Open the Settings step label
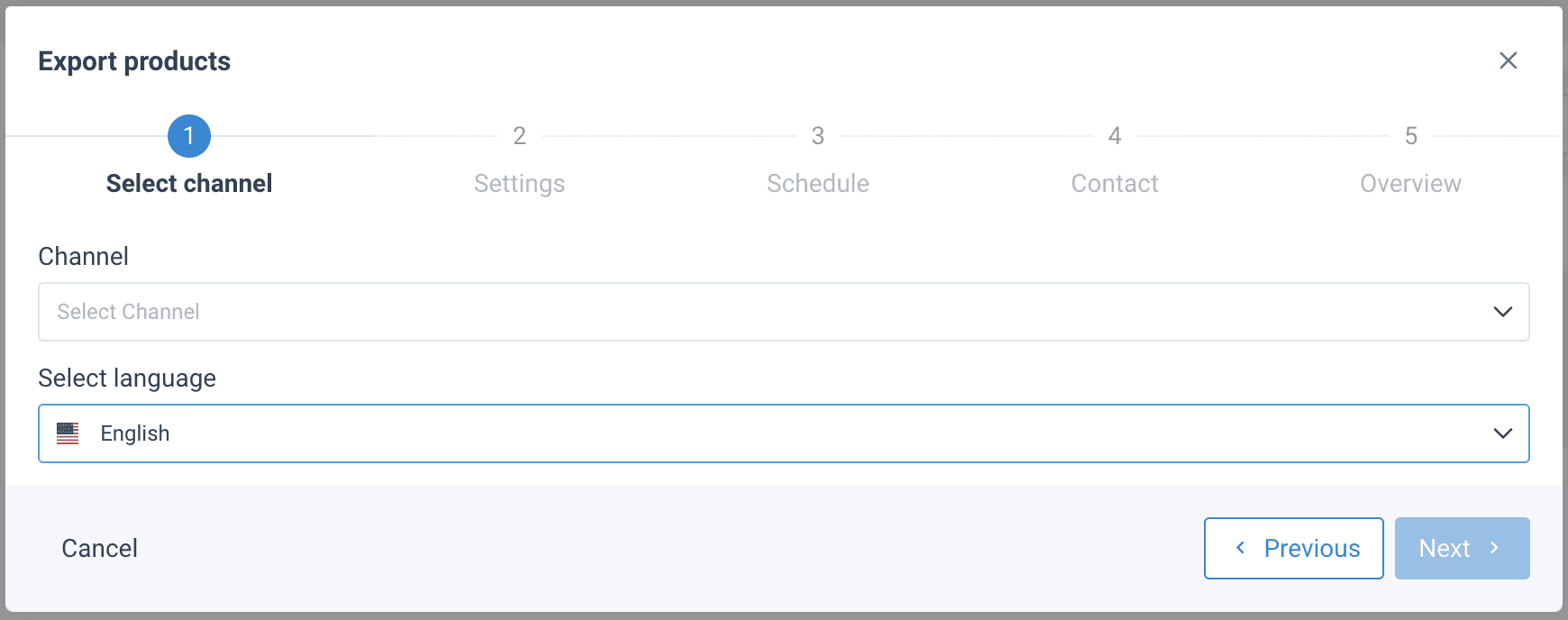The image size is (1568, 620). point(519,184)
